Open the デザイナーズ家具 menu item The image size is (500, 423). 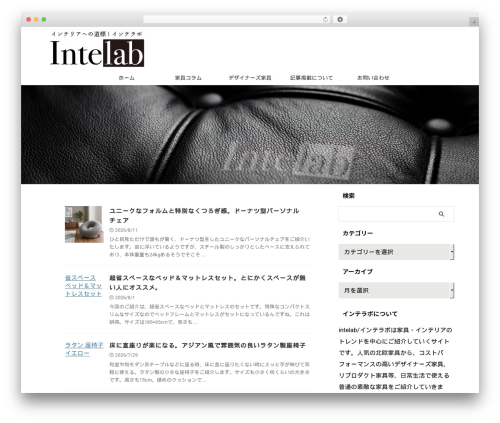click(x=250, y=78)
